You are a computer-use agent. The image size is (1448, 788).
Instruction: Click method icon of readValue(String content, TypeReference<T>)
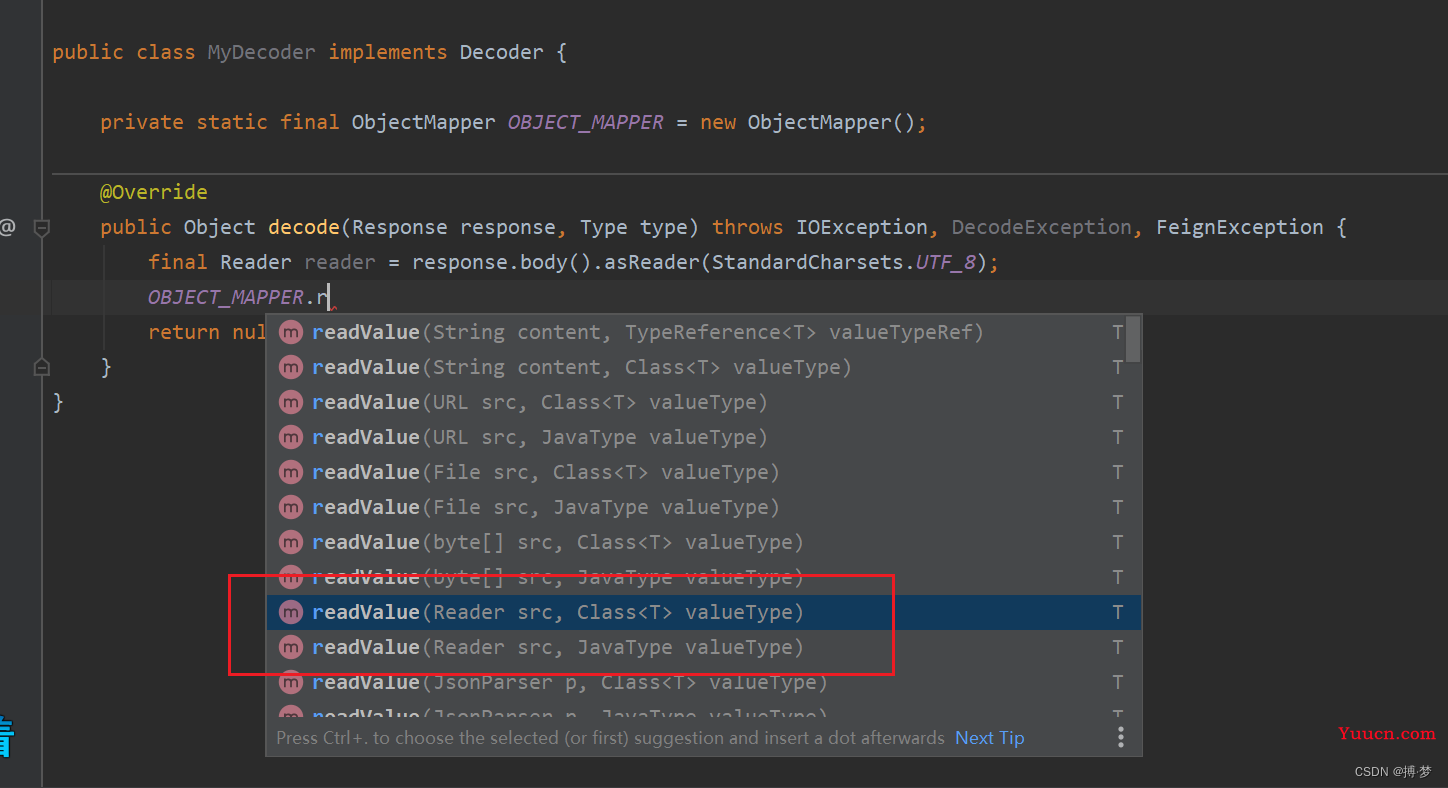click(291, 332)
